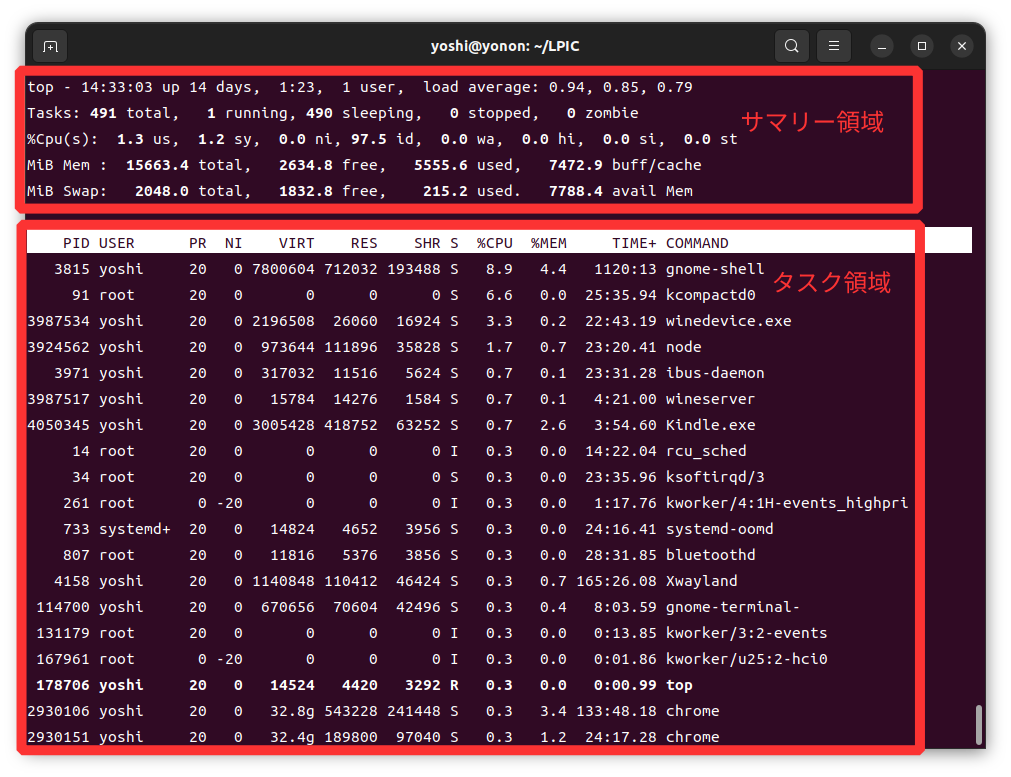Open a new terminal tab

(x=50, y=46)
